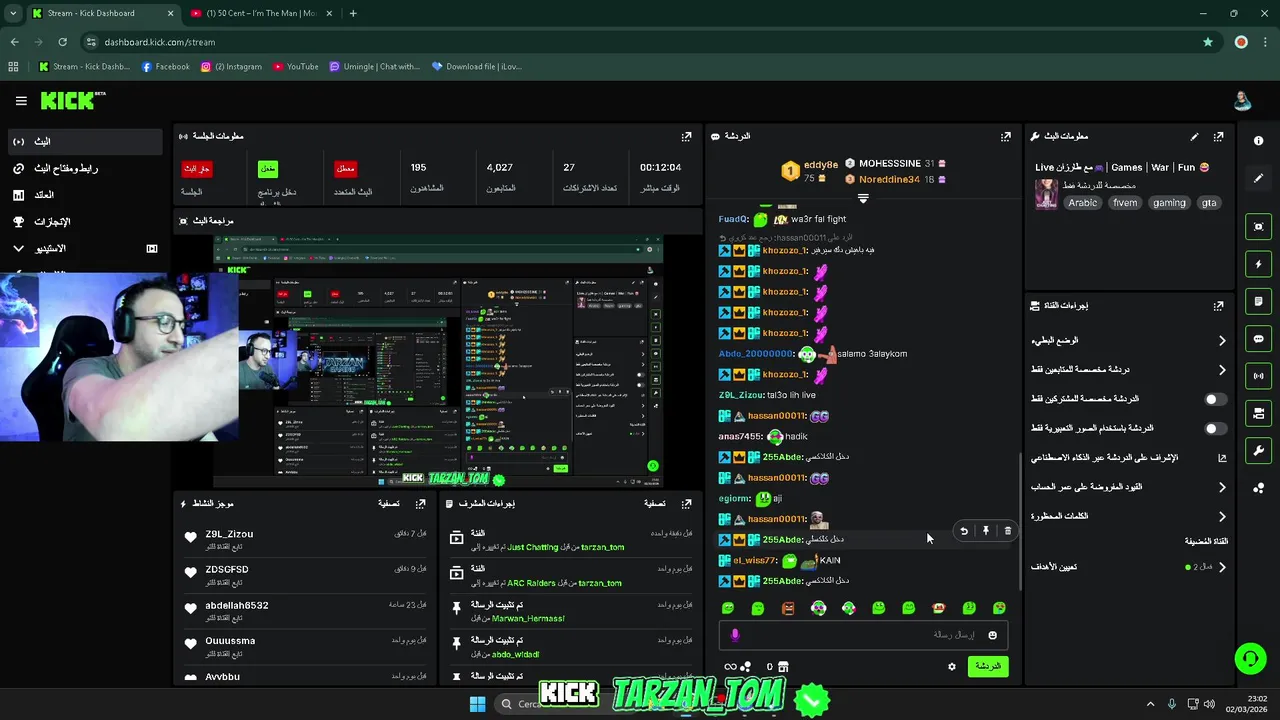
Task: Toggle the broadcast signal widget on right rail
Action: 1259,376
